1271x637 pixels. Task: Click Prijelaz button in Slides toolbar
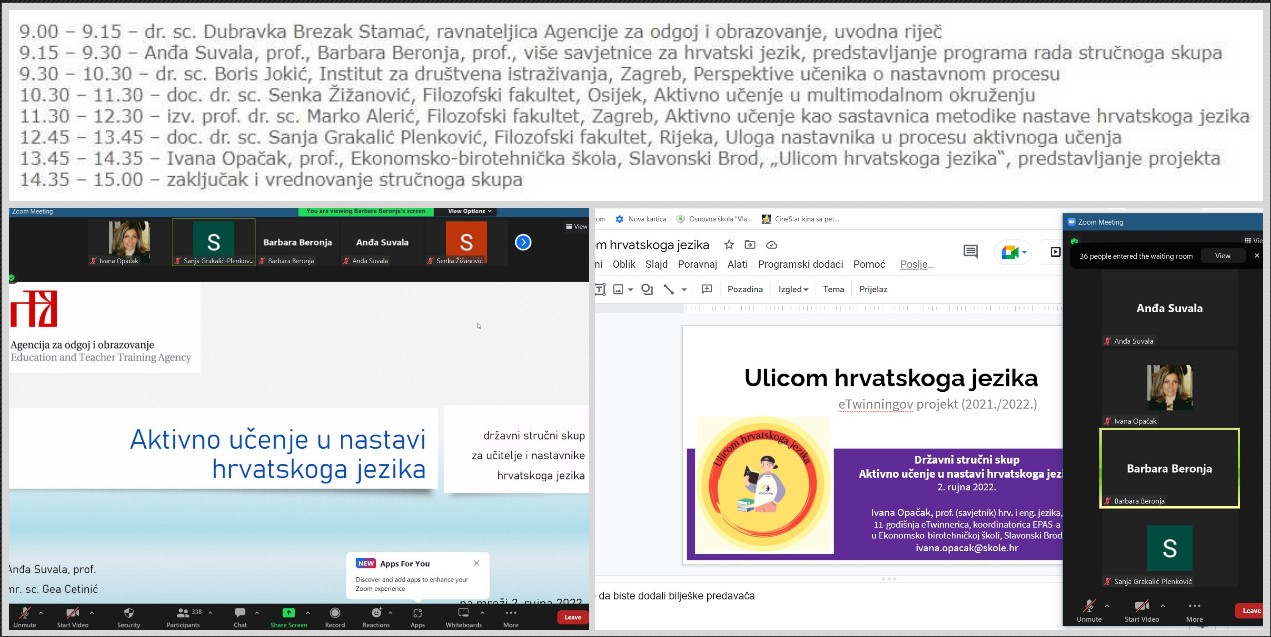873,289
